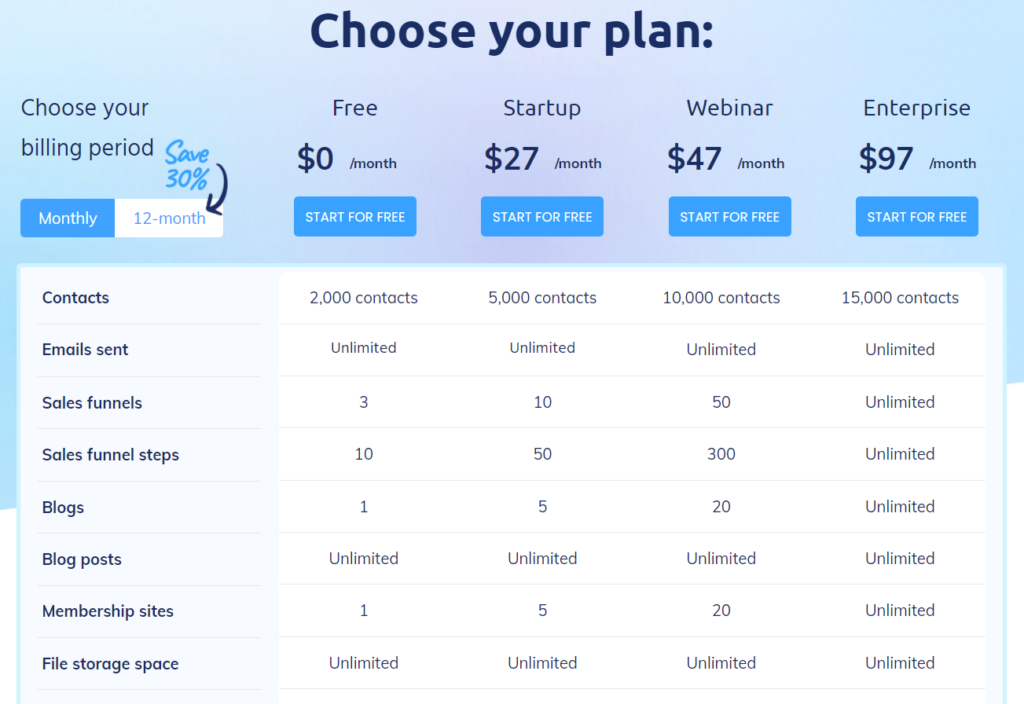The image size is (1024, 704).
Task: Click Start For Free under the Startup plan
Action: (x=542, y=216)
